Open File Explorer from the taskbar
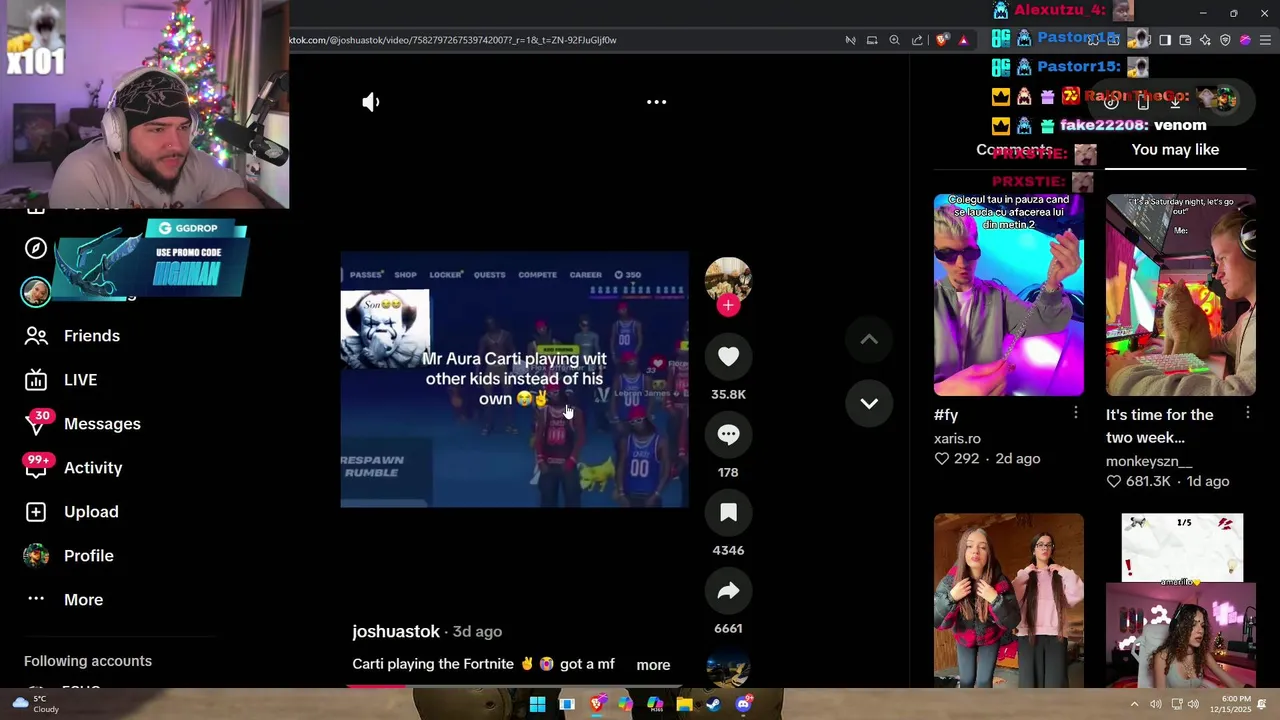1280x720 pixels. [684, 704]
